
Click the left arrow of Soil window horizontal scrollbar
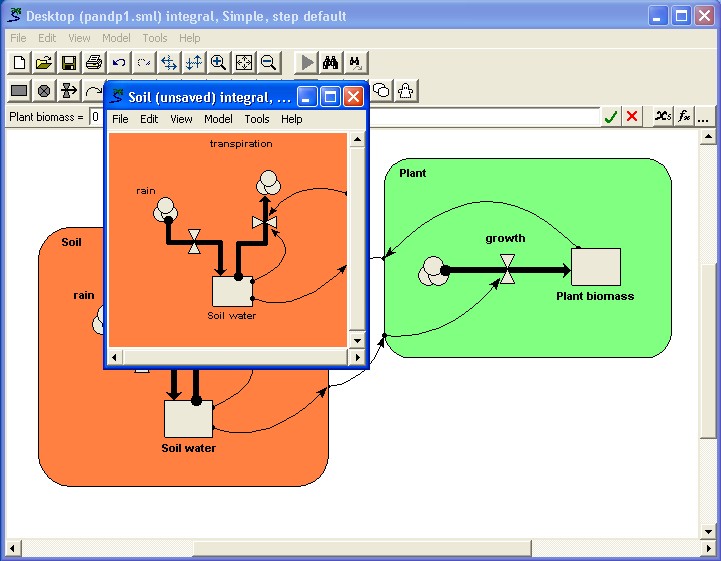click(114, 357)
